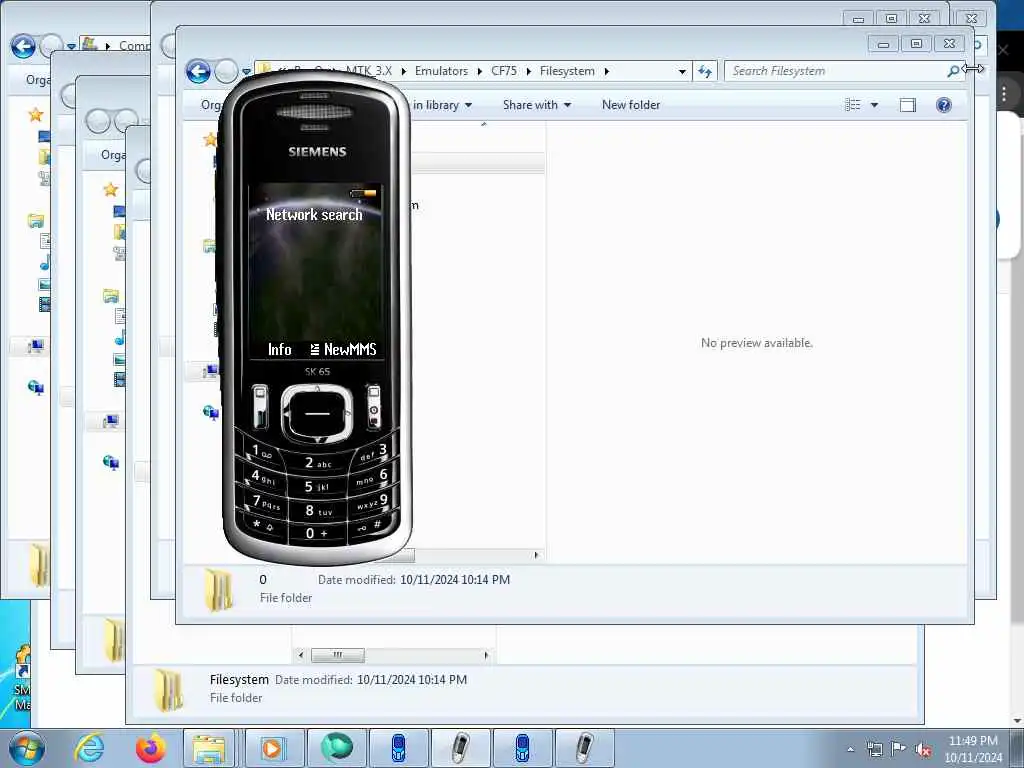The width and height of the screenshot is (1024, 768).
Task: Click the scroll-left arrow in the rear Filesystem window
Action: point(300,654)
